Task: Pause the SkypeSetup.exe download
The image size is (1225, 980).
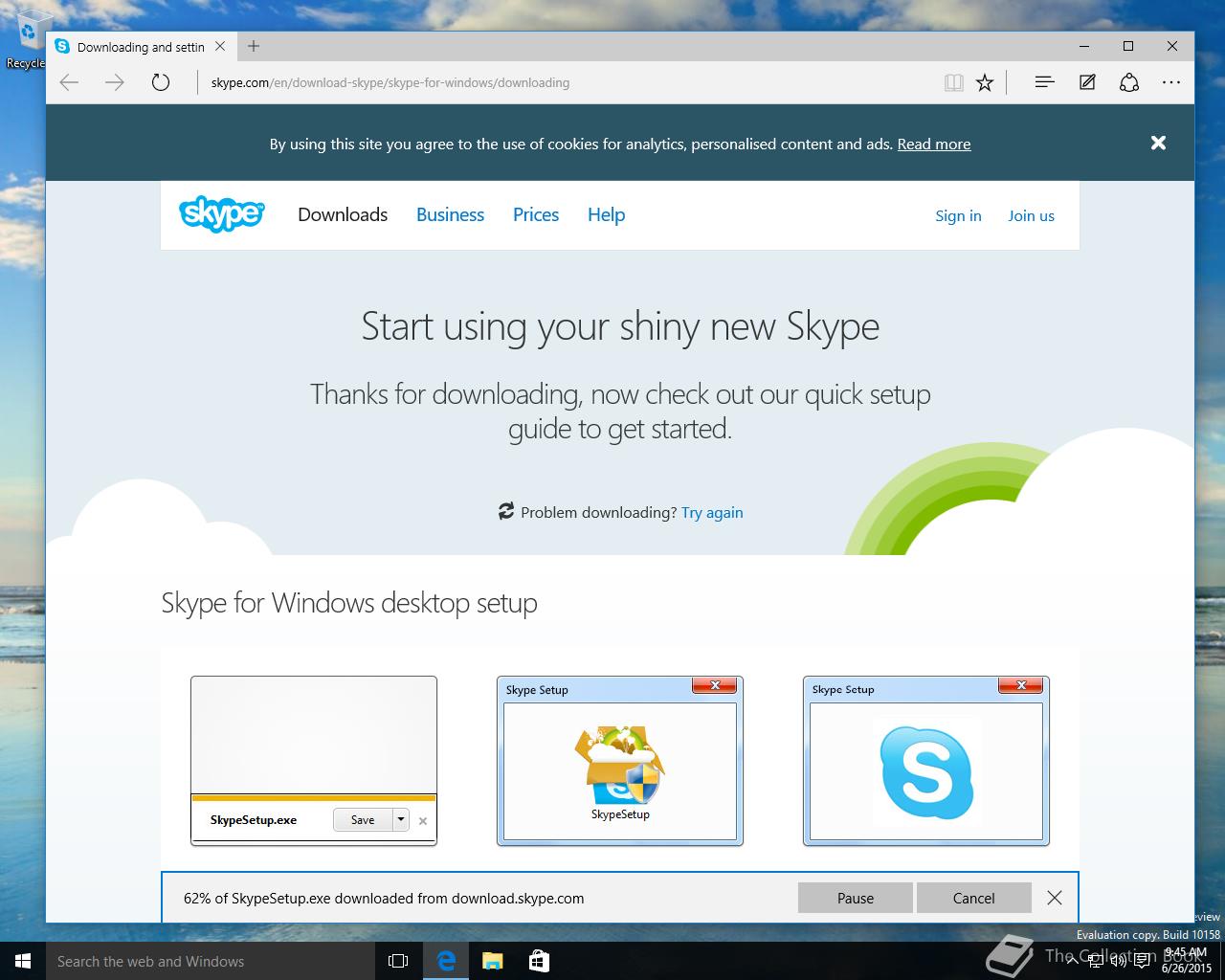Action: click(856, 898)
